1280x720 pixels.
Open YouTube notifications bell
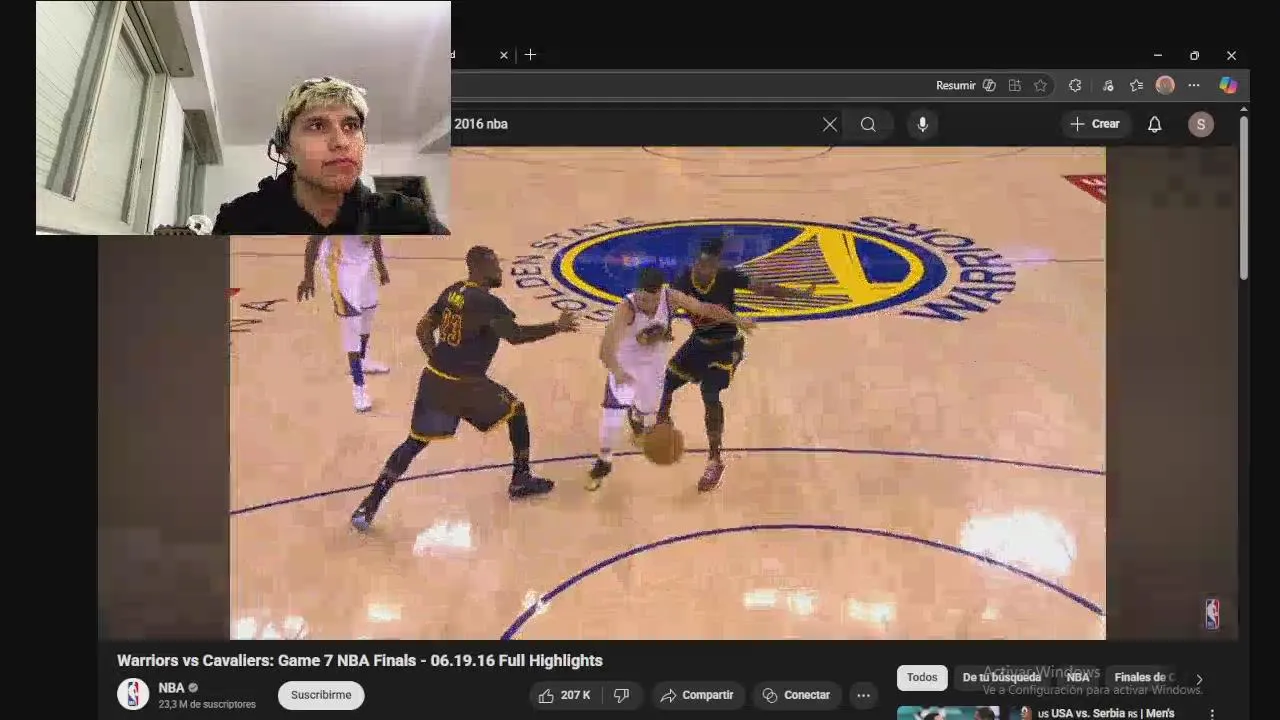pos(1154,124)
